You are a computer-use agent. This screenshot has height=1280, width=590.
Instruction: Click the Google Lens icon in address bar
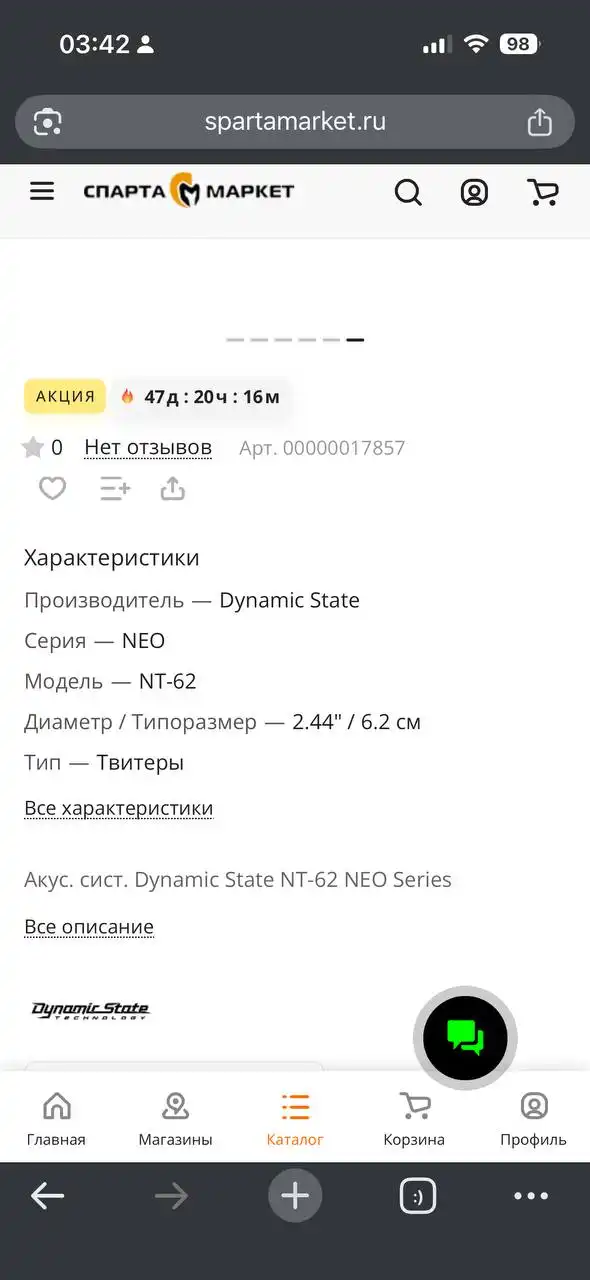pyautogui.click(x=47, y=121)
